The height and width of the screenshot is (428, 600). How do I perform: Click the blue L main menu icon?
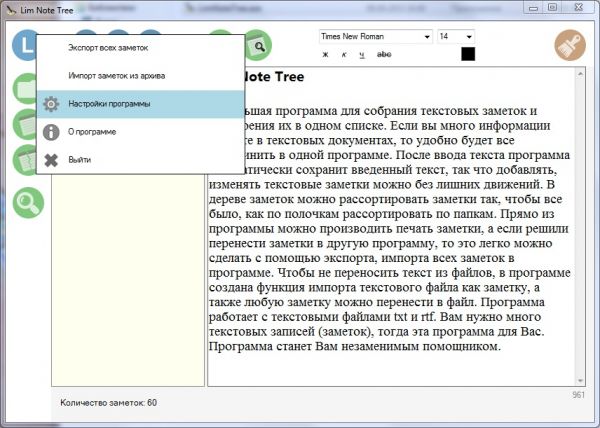(22, 46)
